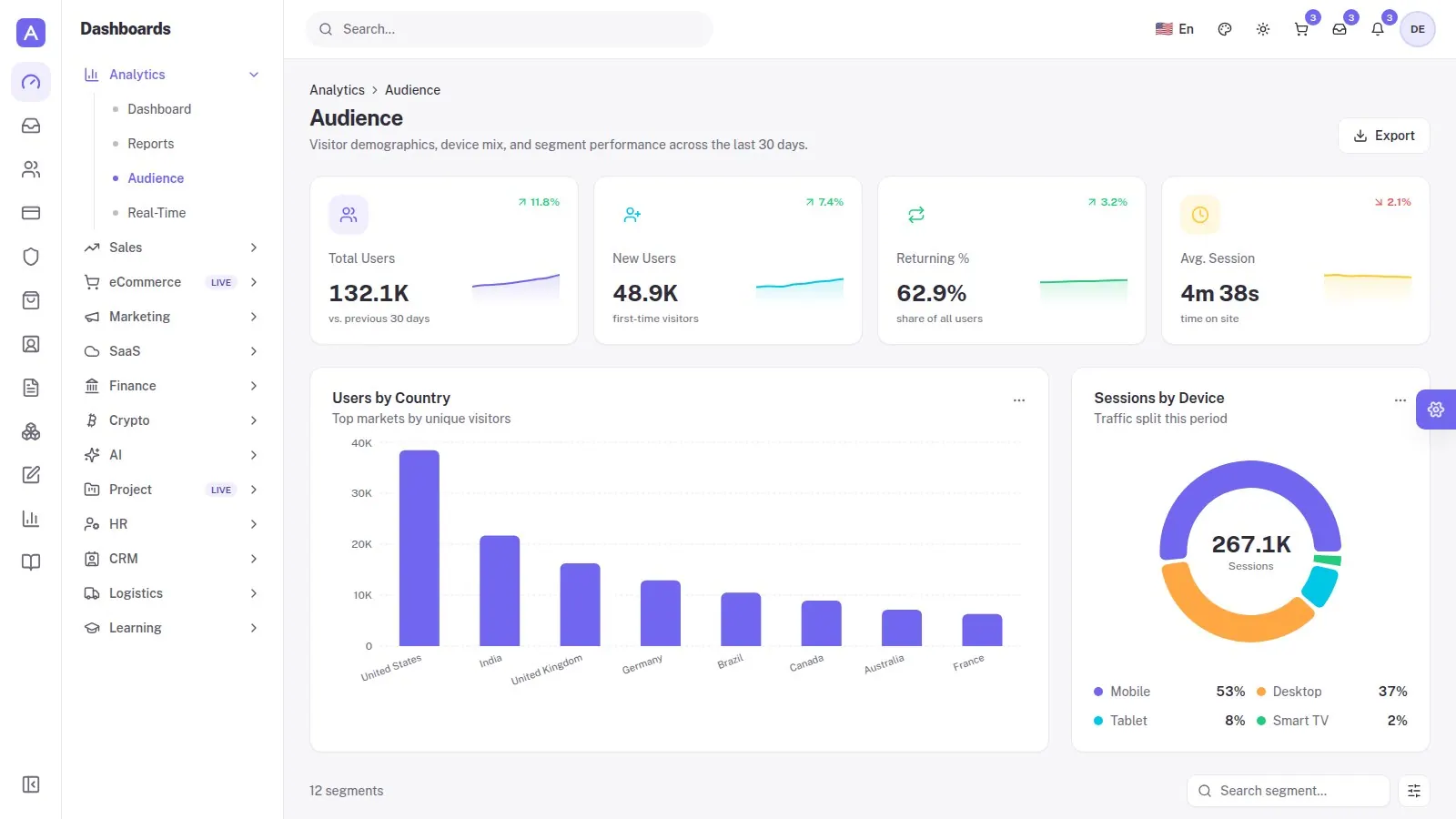Select the users icon in the left rail

click(x=31, y=169)
